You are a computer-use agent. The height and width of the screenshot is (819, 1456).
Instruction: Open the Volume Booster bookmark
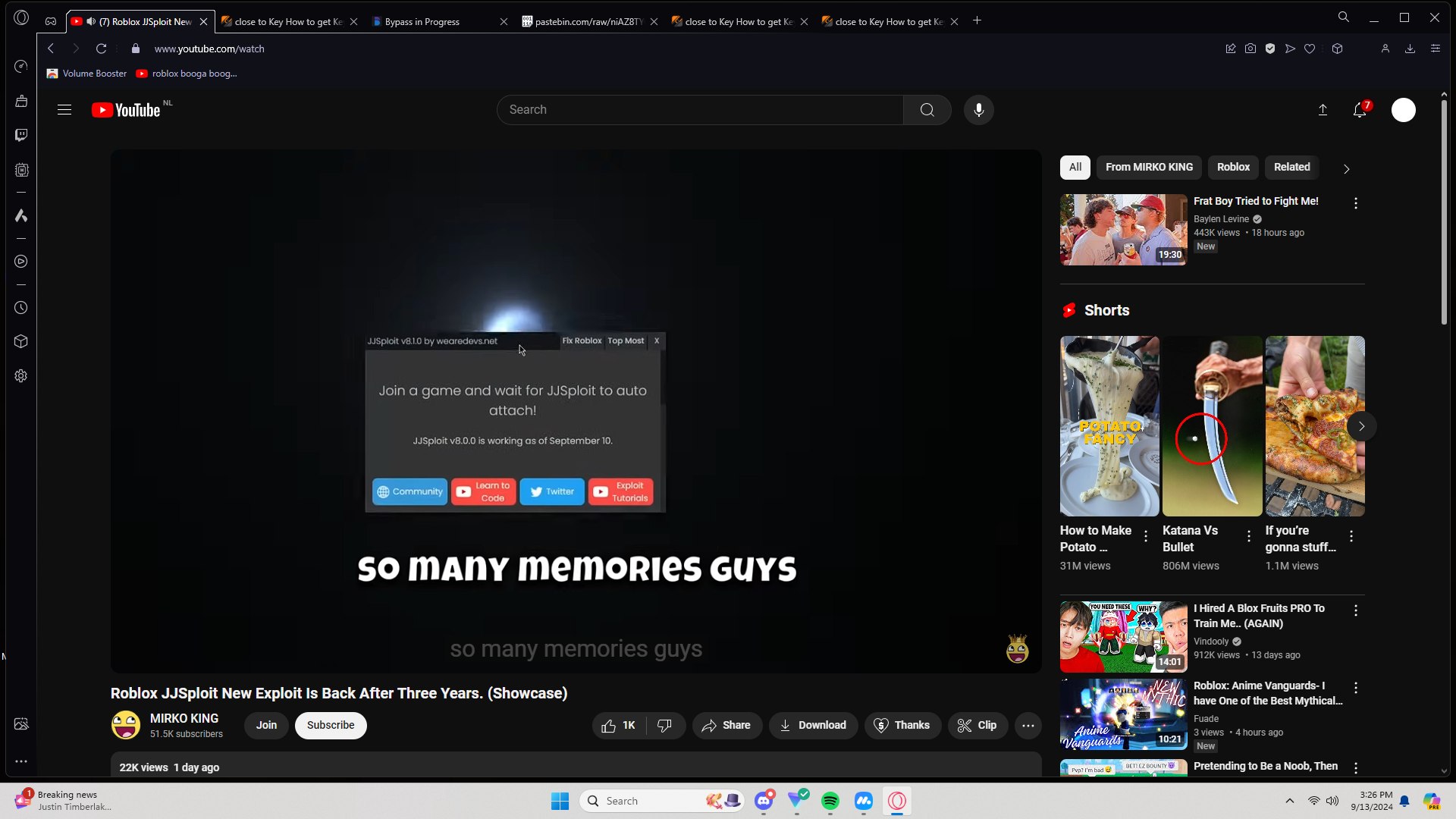click(x=86, y=74)
